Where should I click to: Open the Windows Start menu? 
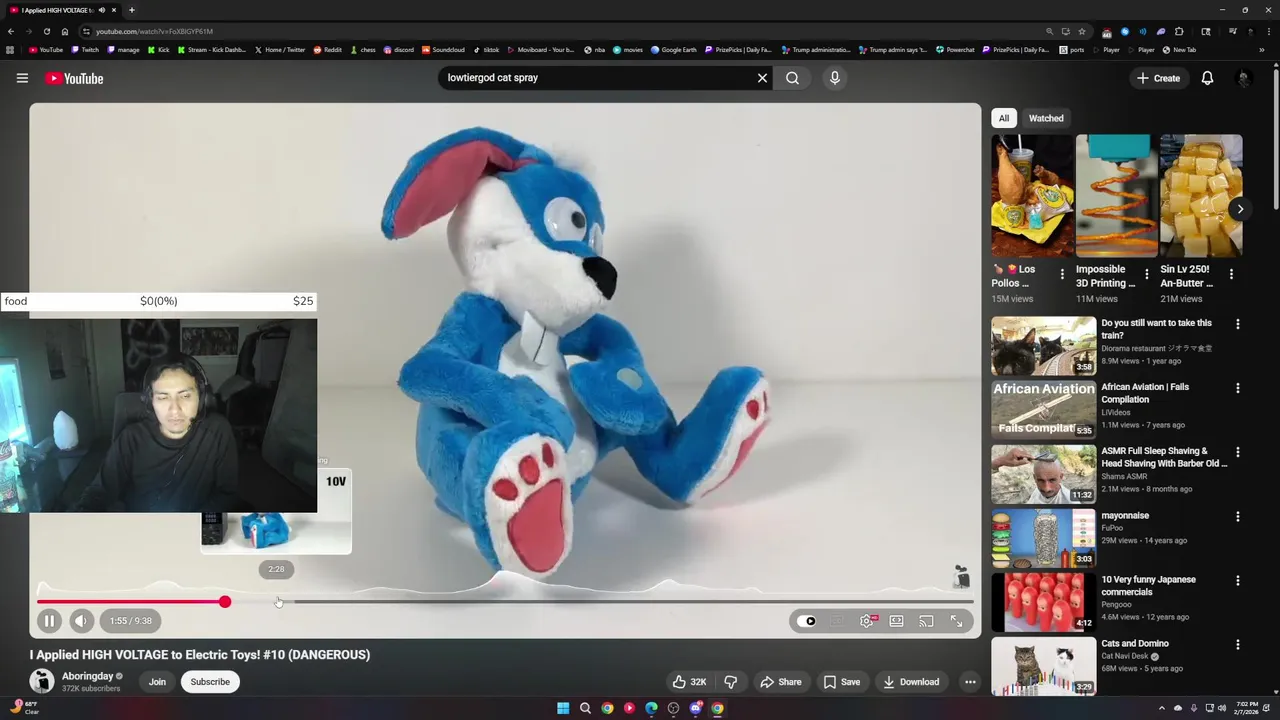coord(563,708)
